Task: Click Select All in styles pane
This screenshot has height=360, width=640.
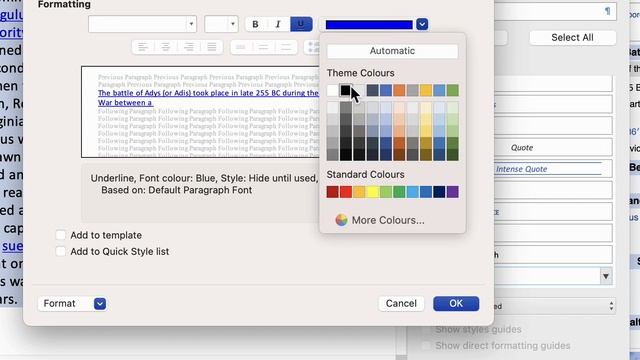Action: [x=572, y=38]
